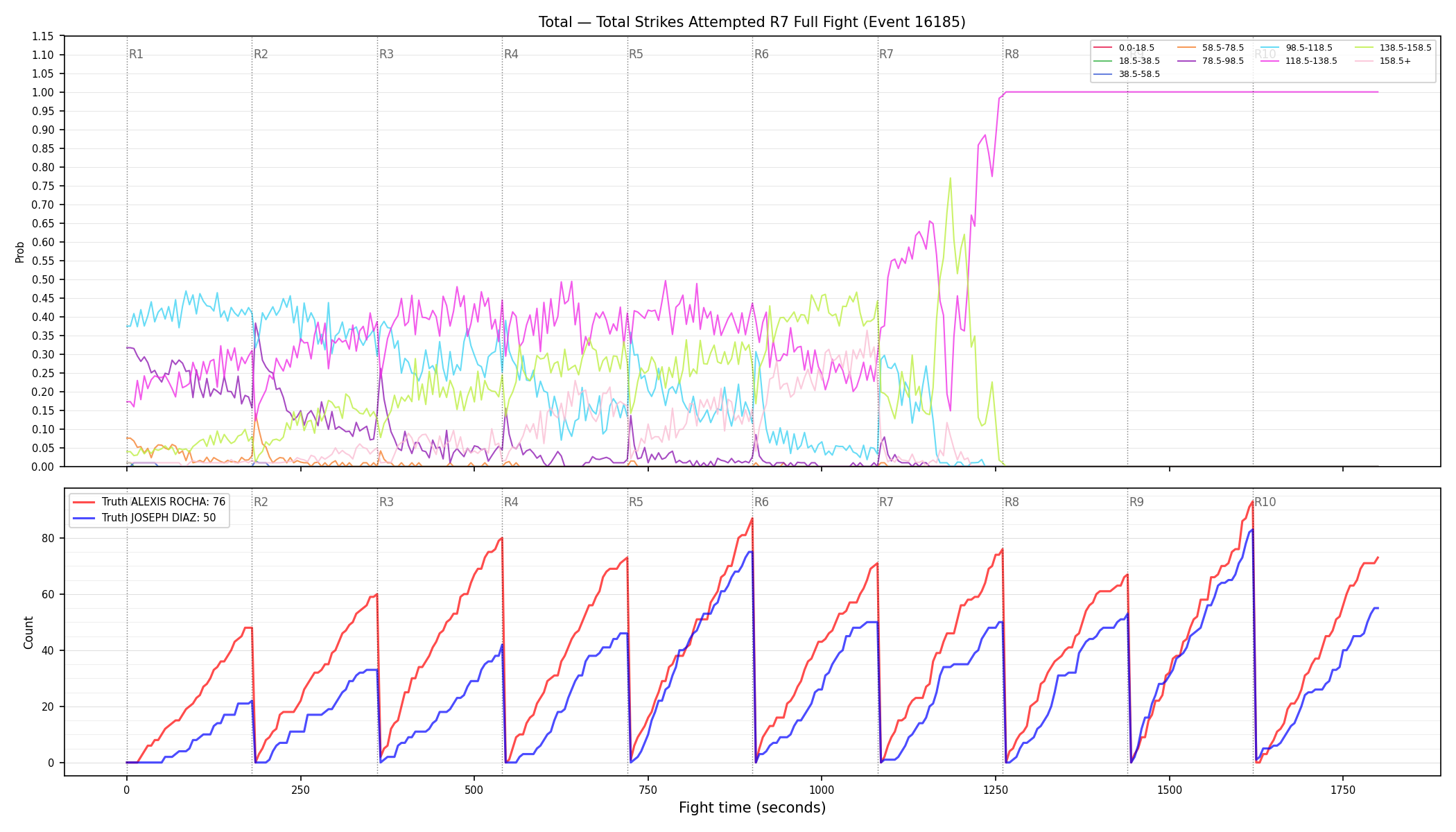Click the 1000 tick on the x-axis
1456x832 pixels.
[822, 790]
